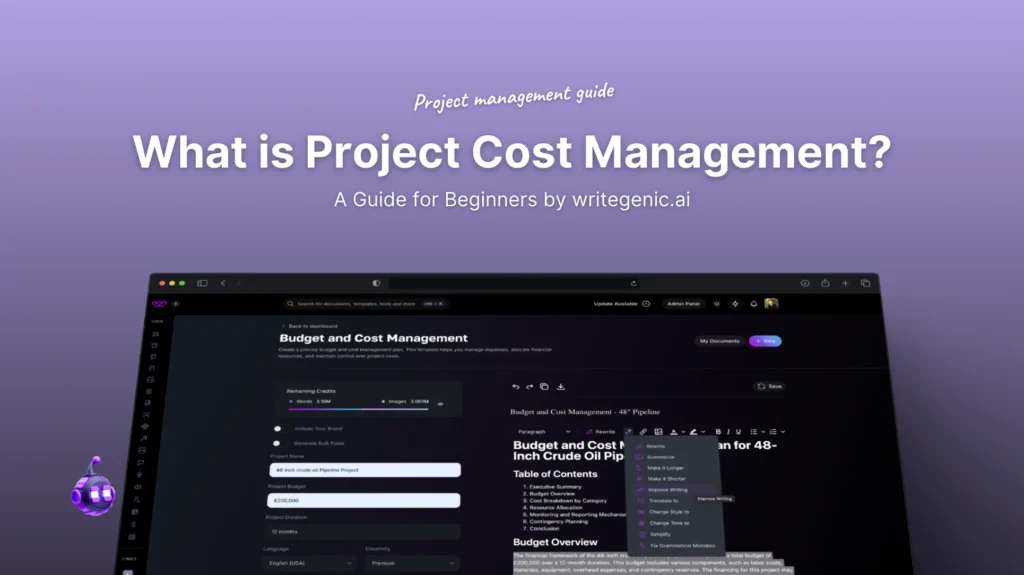Screen dimensions: 1024x575
Task: Click Back to dashboard link
Action: coord(310,326)
